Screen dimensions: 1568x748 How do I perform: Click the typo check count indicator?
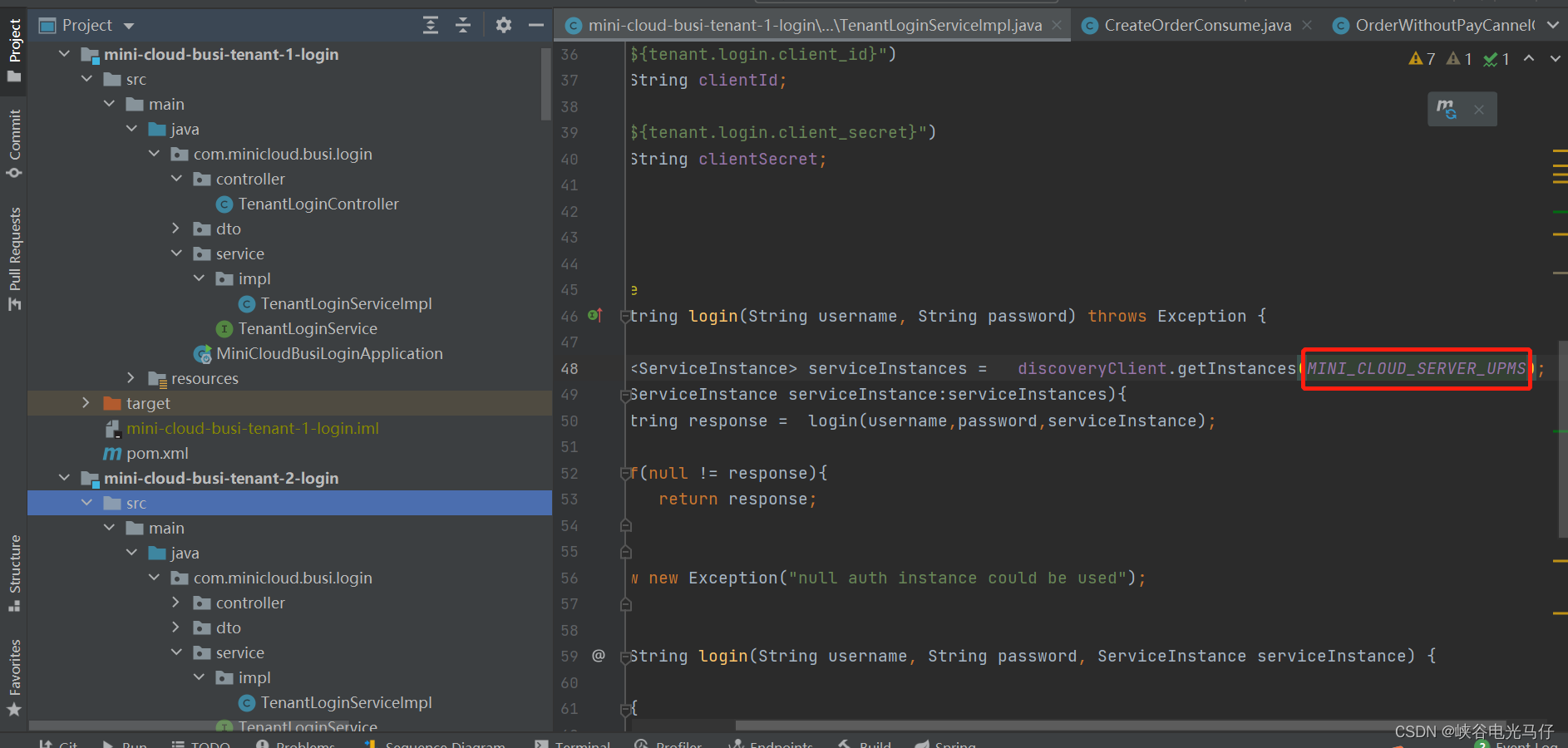click(1497, 59)
